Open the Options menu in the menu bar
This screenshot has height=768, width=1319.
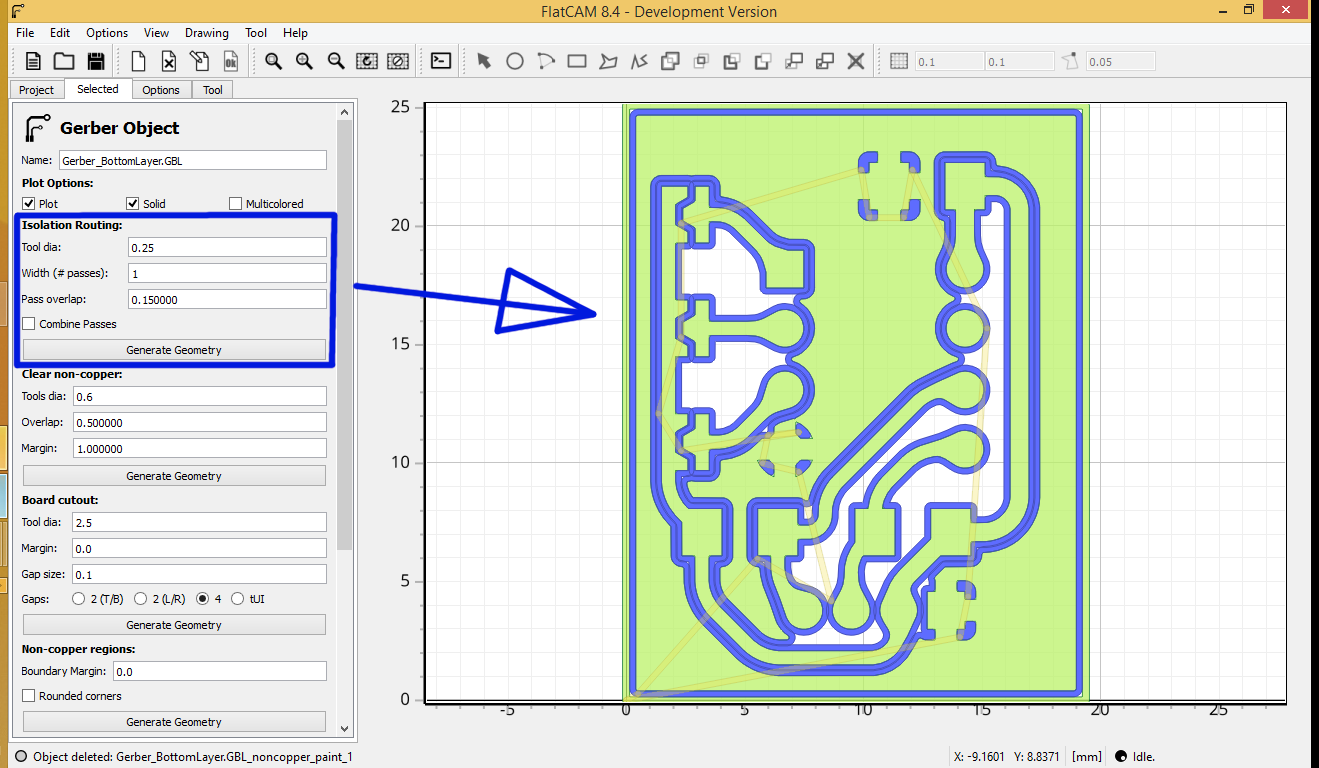[x=107, y=33]
